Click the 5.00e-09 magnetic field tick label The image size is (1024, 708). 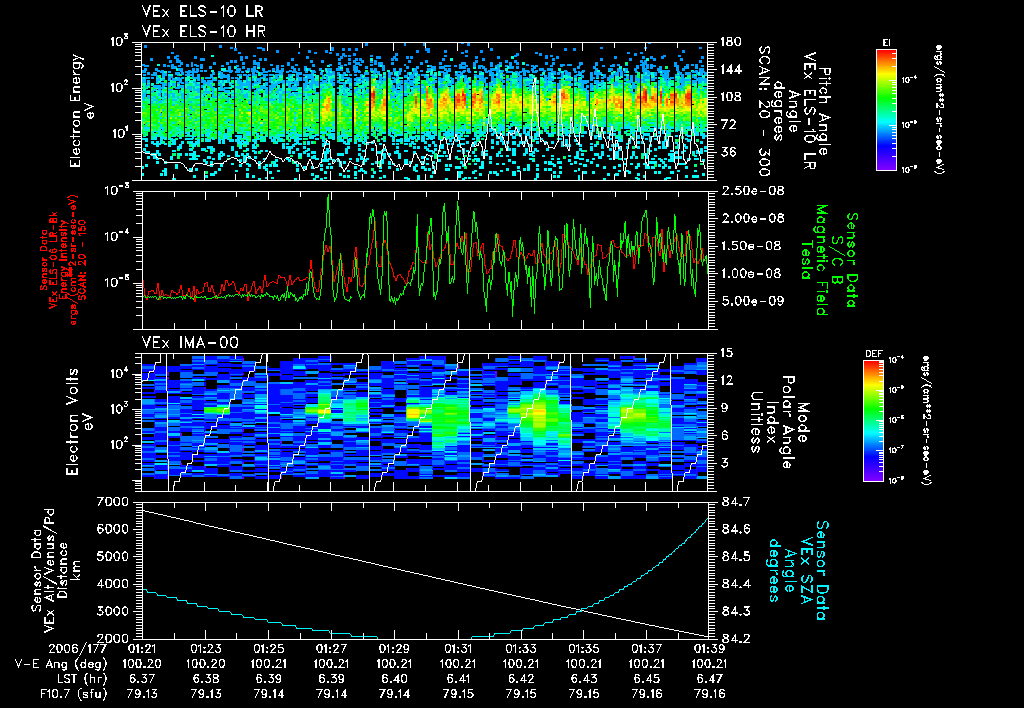pos(752,301)
